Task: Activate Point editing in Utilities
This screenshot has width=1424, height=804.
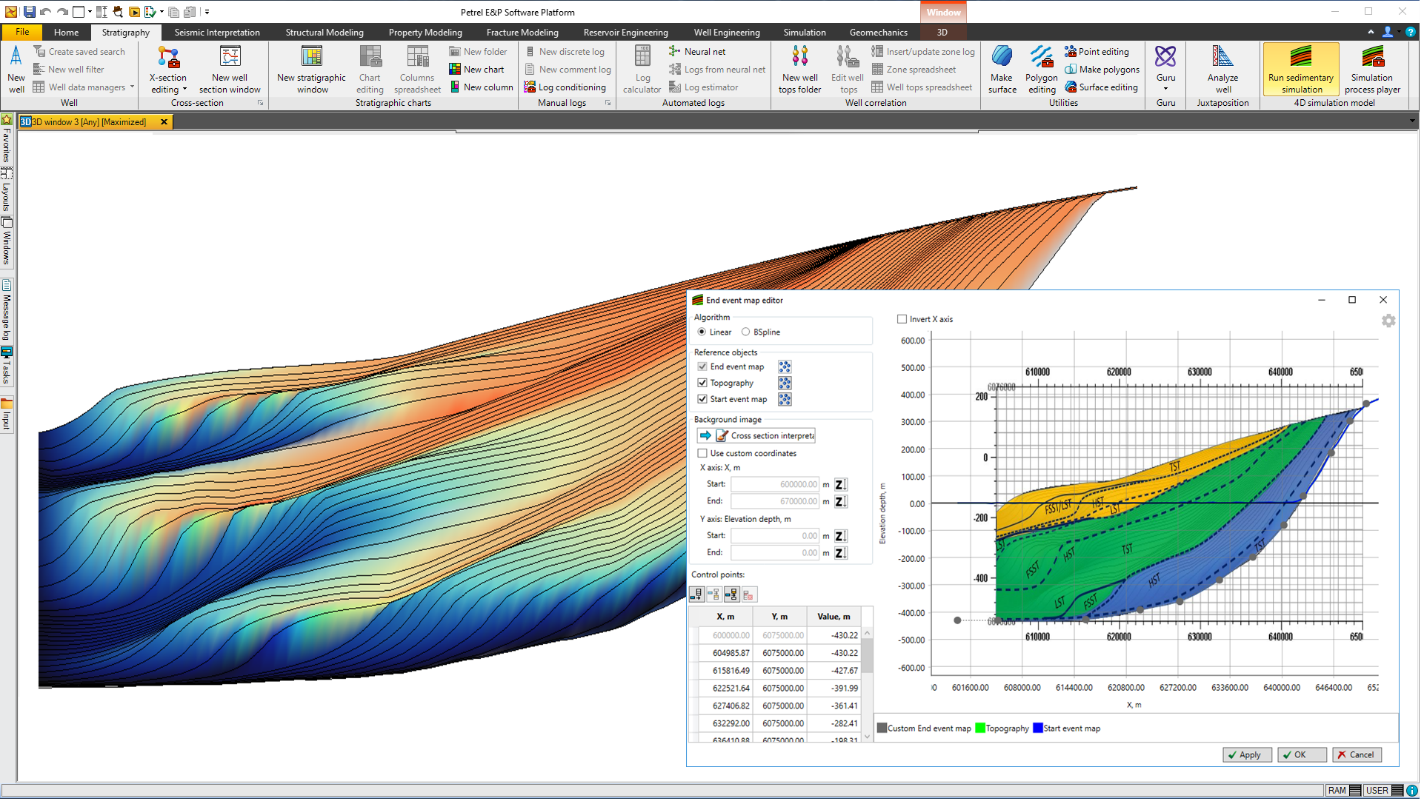Action: [1100, 51]
